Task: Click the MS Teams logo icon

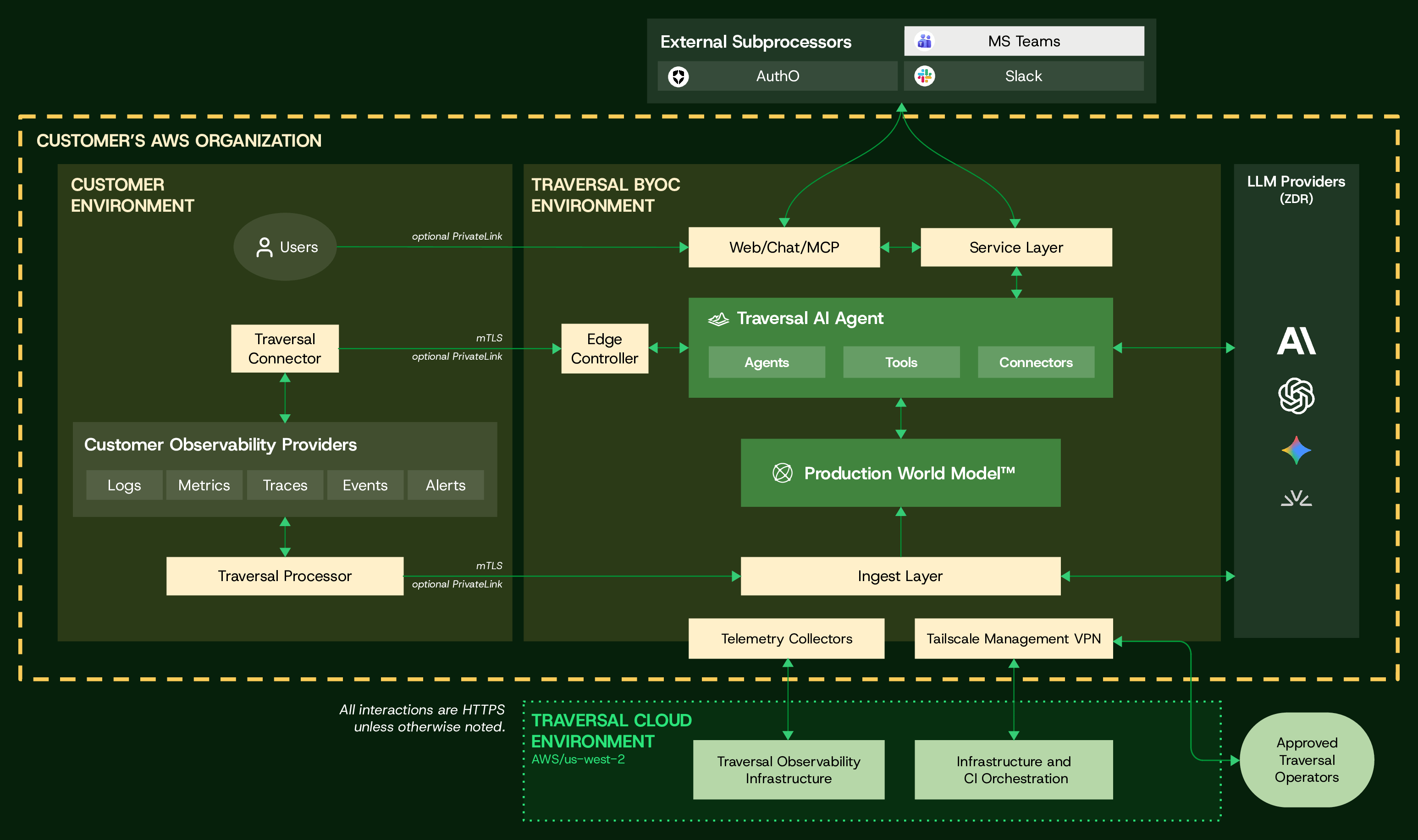Action: tap(924, 41)
